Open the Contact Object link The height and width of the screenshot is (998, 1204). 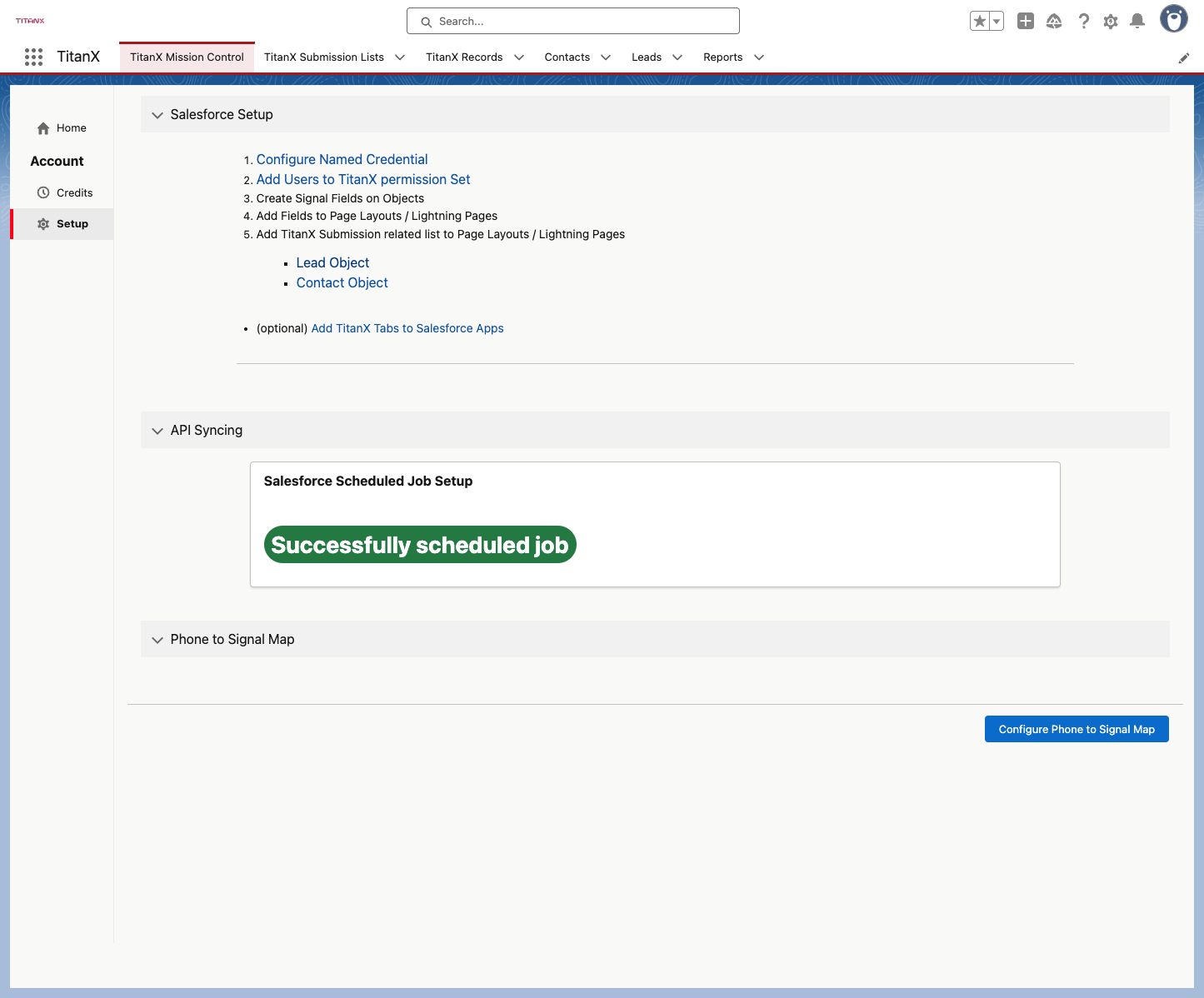point(342,282)
